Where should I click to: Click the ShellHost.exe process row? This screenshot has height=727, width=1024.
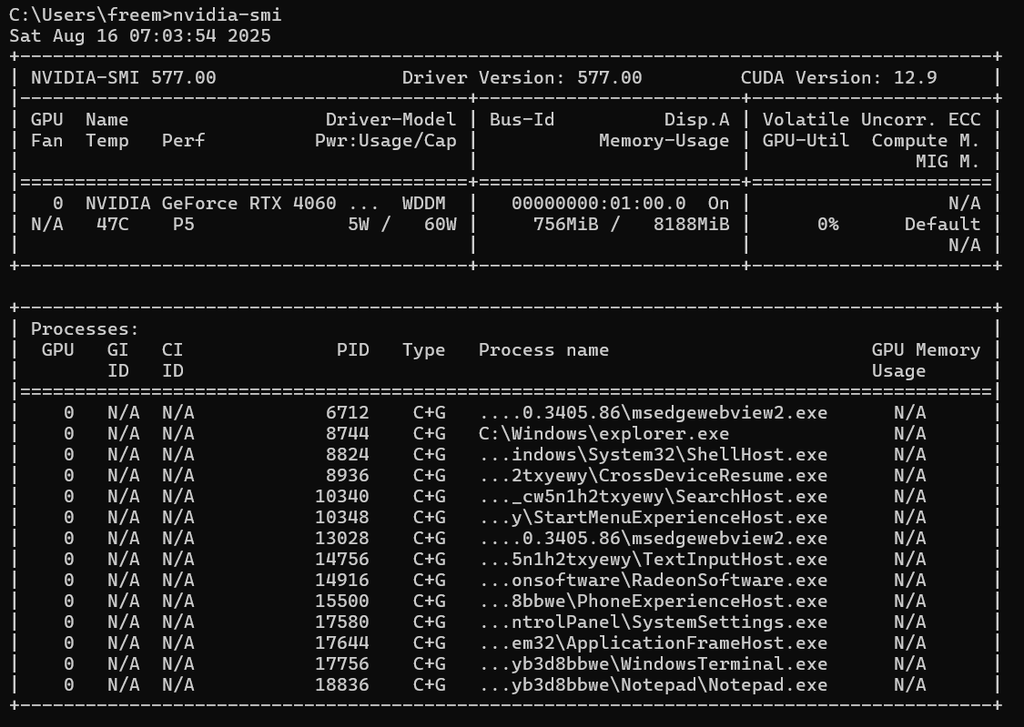(x=506, y=455)
